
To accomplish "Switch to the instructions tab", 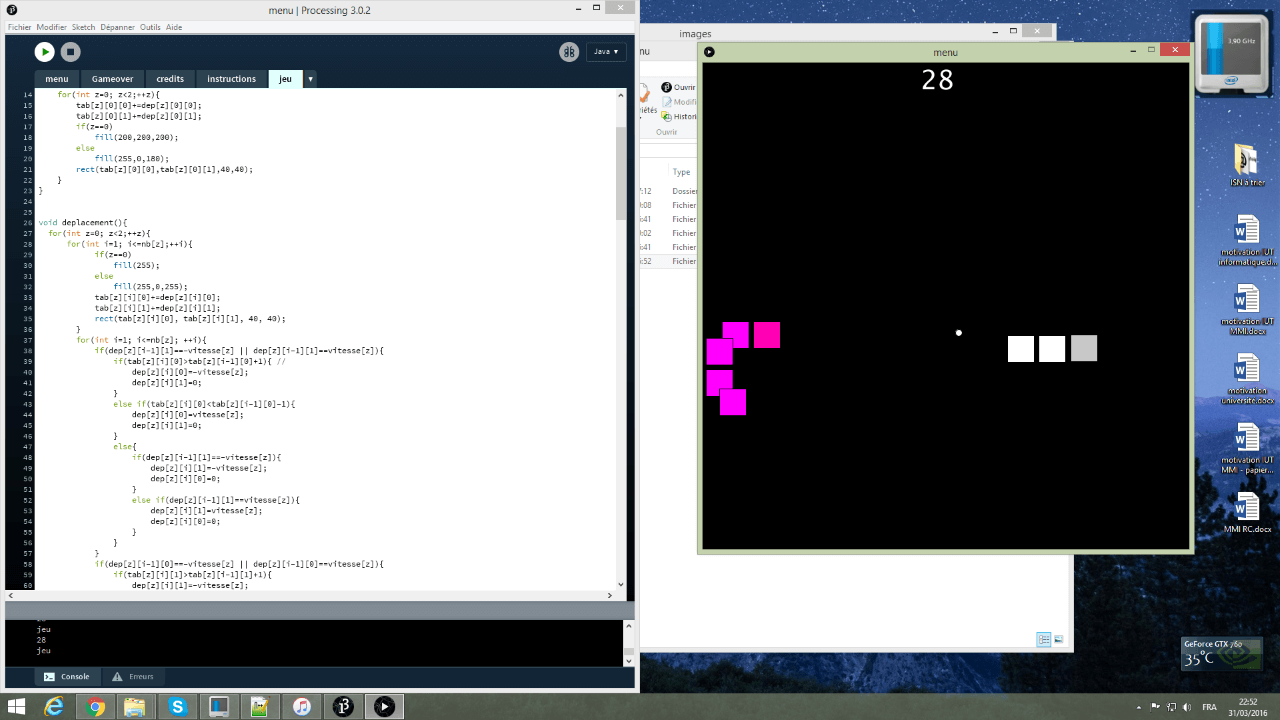I will point(231,79).
